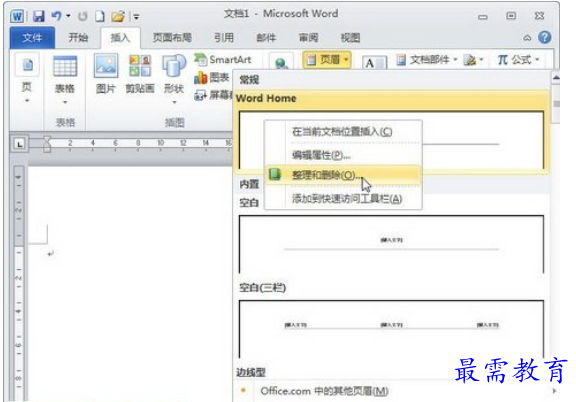Switch to the 开始 tab
This screenshot has width=576, height=402.
[x=78, y=38]
